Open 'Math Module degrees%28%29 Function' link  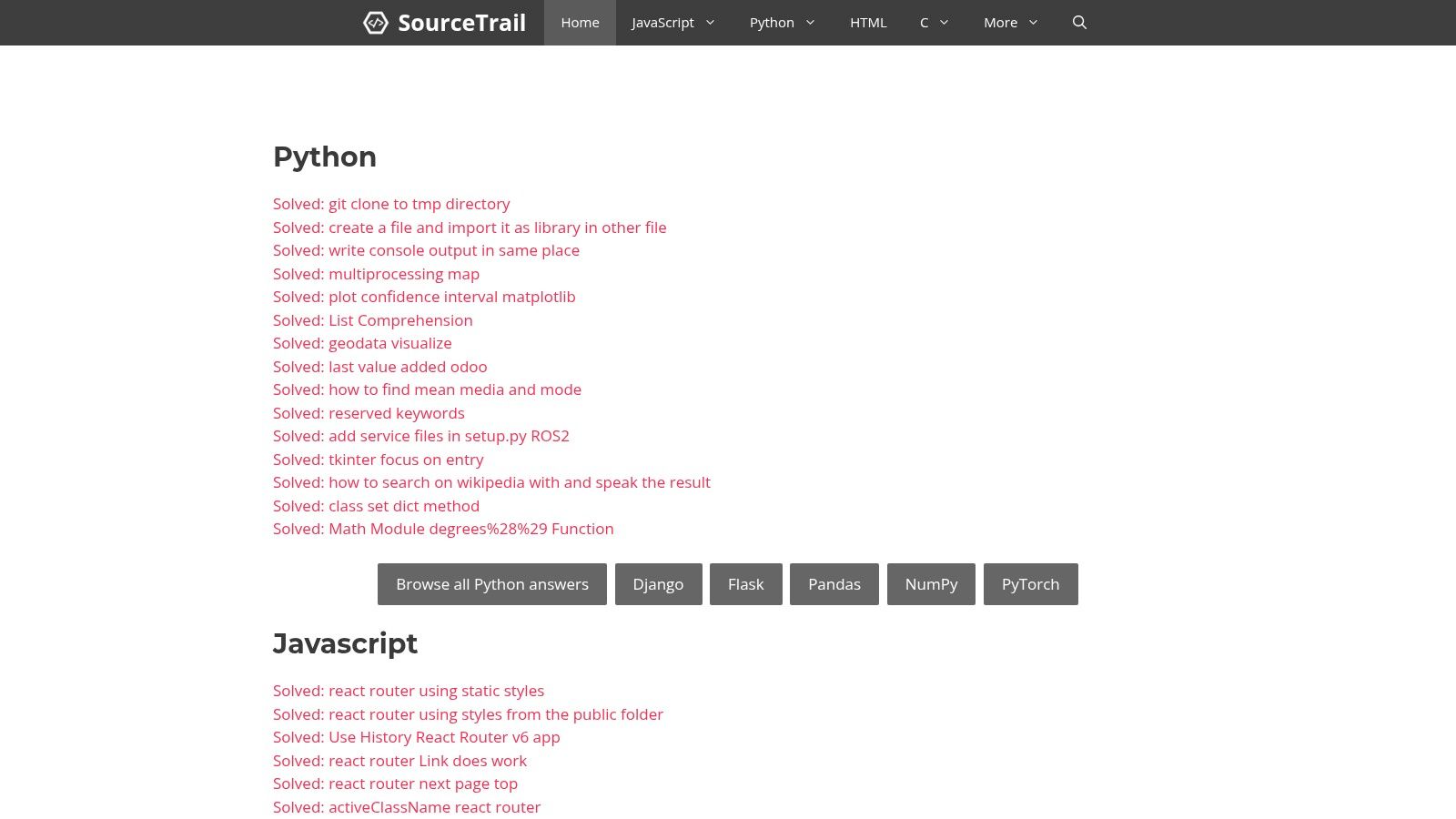443,529
